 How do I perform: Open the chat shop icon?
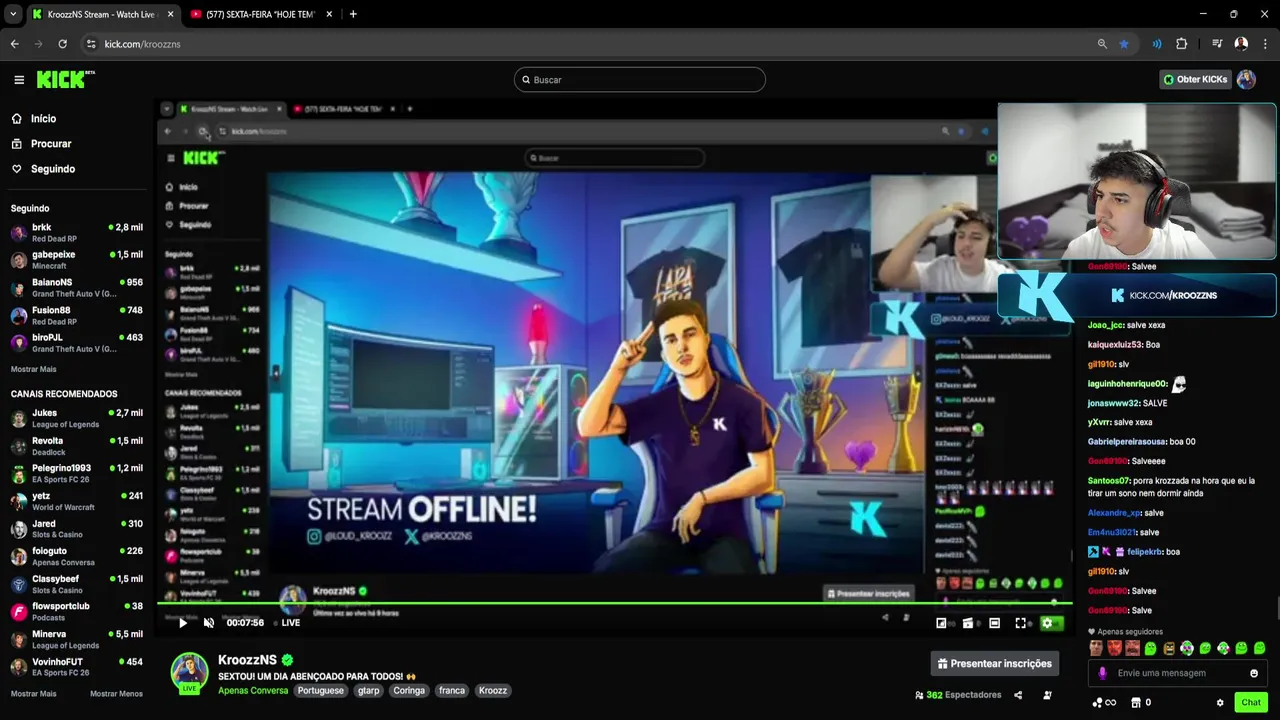point(1135,703)
